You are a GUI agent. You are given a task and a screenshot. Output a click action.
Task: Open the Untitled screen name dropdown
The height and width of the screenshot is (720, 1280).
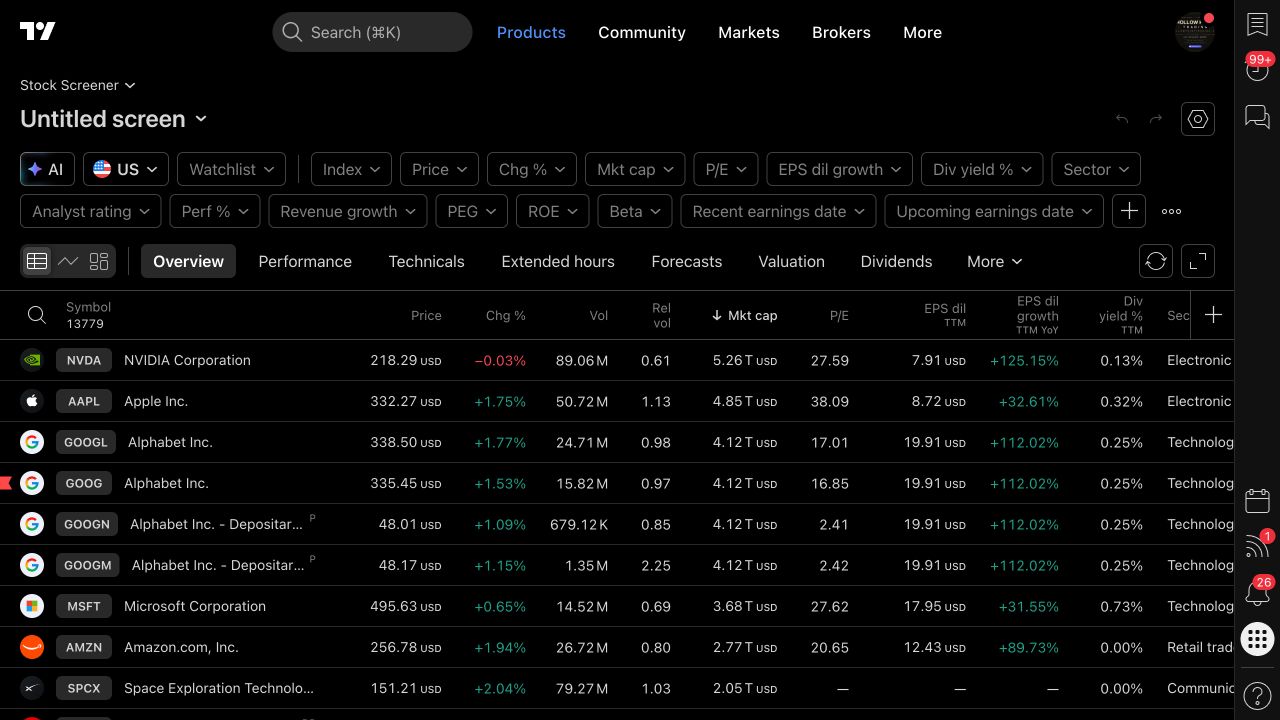pos(113,119)
